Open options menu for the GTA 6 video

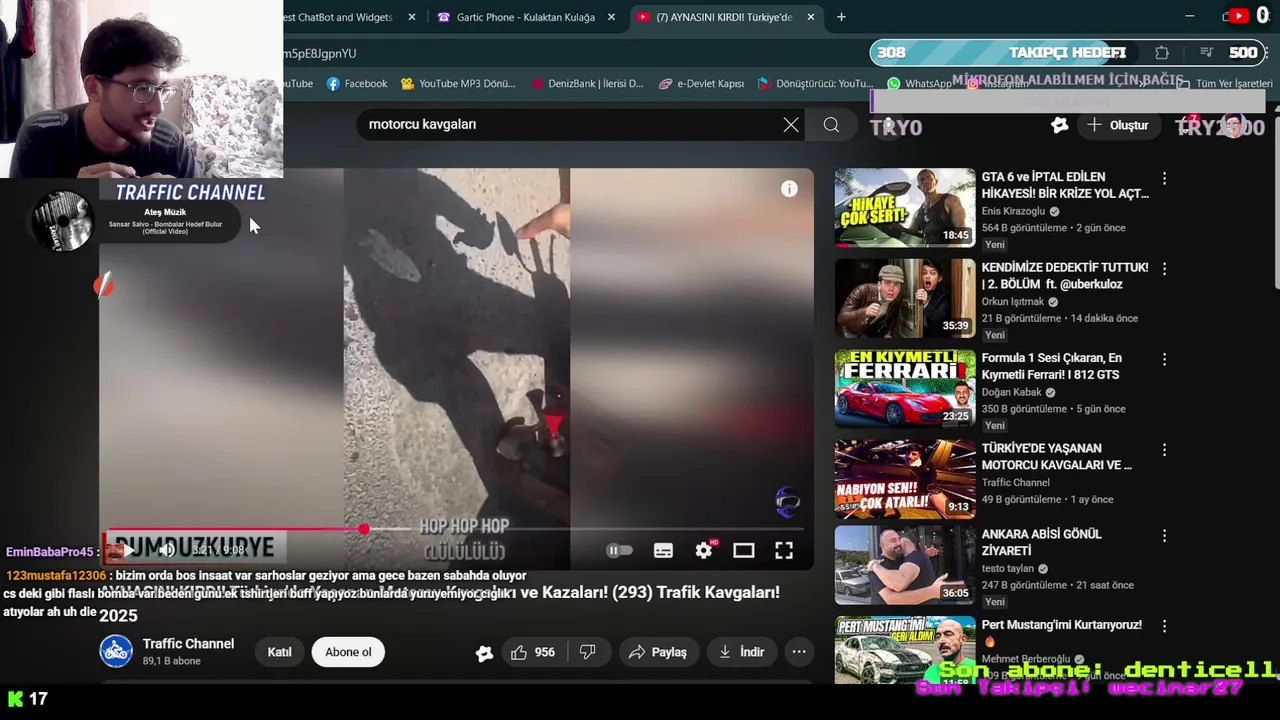1164,178
